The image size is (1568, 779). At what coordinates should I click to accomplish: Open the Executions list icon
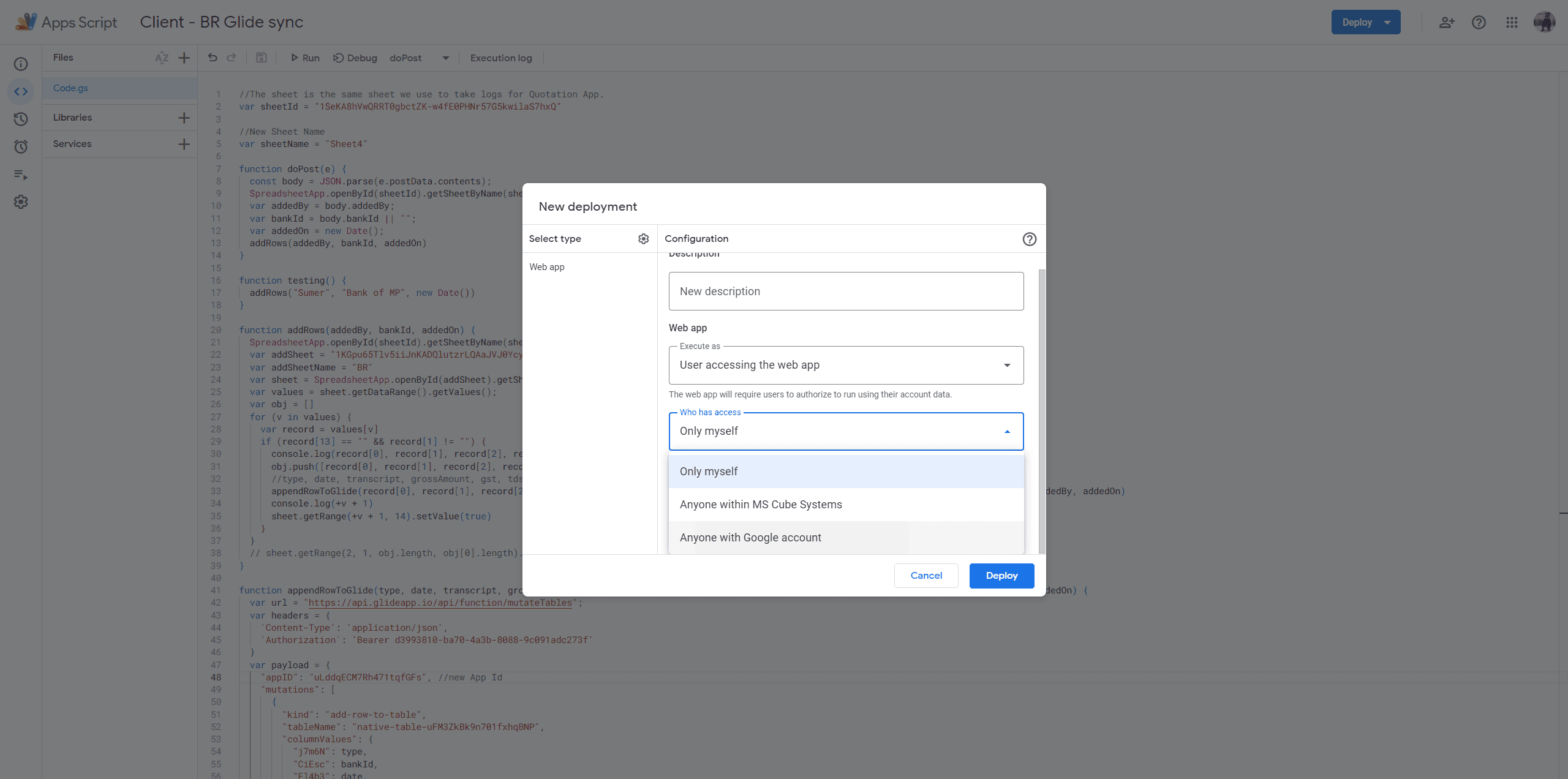[x=21, y=175]
